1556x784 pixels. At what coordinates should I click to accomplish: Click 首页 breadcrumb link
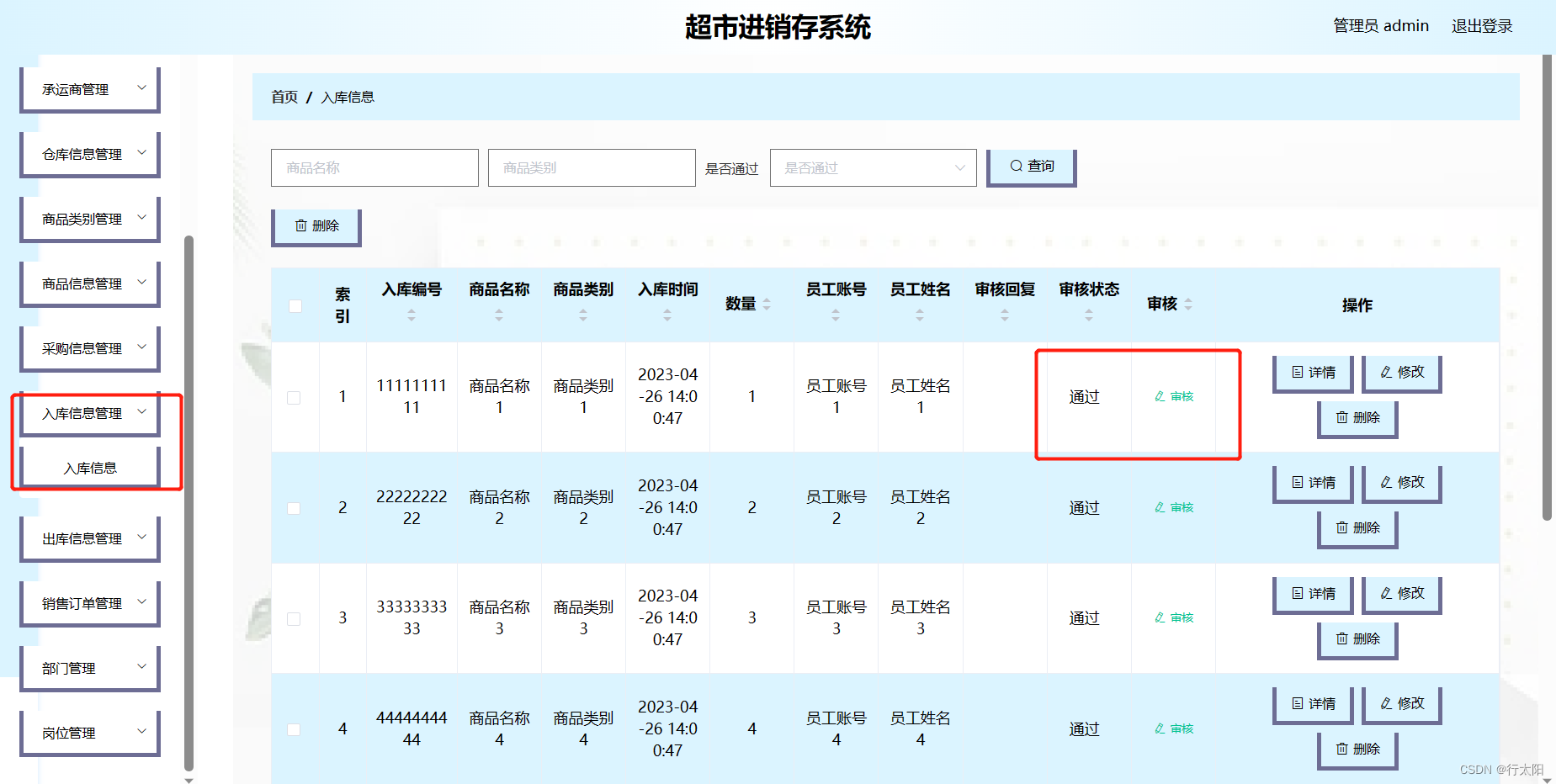click(x=284, y=98)
